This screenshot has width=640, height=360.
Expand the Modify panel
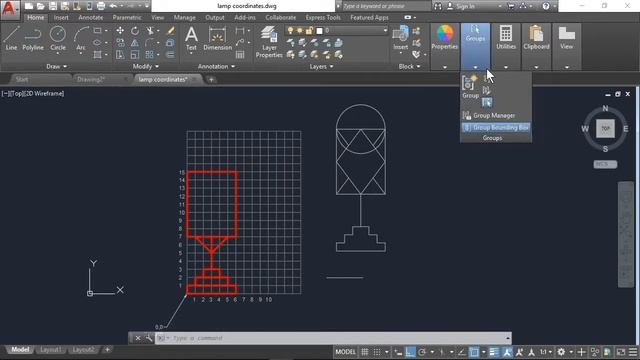coord(146,66)
